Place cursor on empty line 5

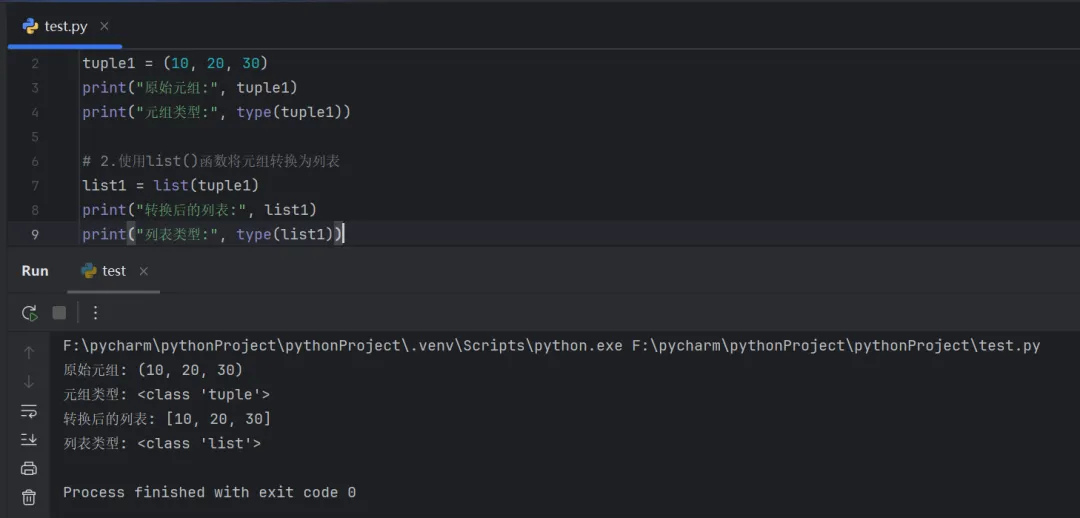point(300,137)
